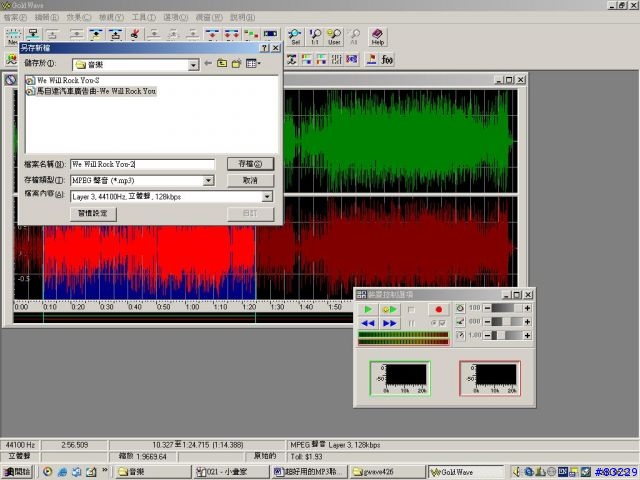Open the Layer 3, 44100Hz attributes dropdown
The height and width of the screenshot is (480, 640).
click(267, 197)
